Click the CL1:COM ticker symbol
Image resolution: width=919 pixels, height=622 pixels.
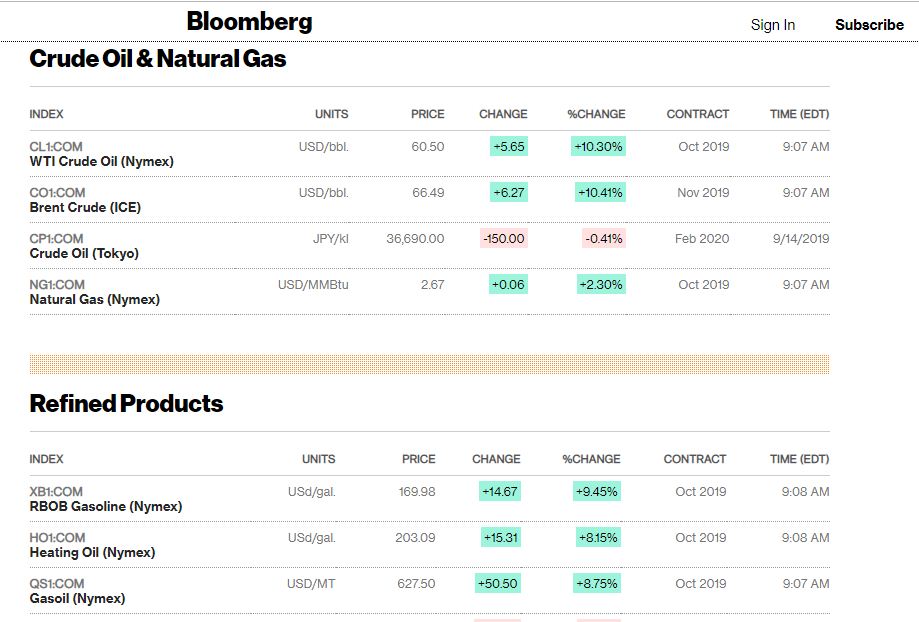(x=57, y=146)
